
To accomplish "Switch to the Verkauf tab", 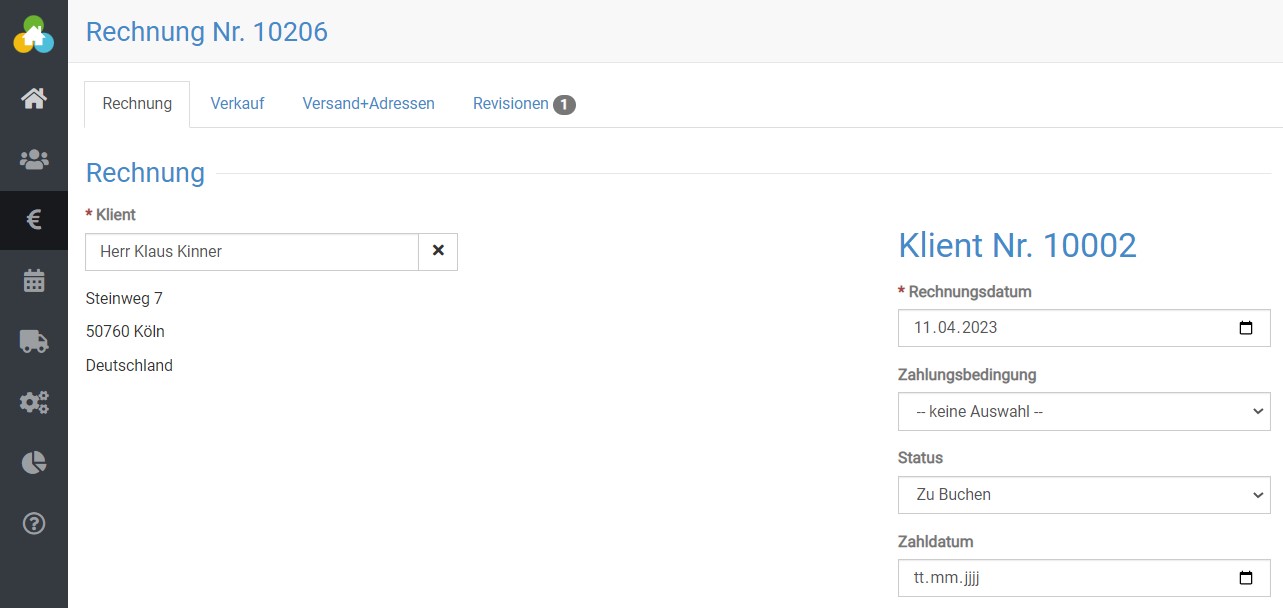I will 237,104.
